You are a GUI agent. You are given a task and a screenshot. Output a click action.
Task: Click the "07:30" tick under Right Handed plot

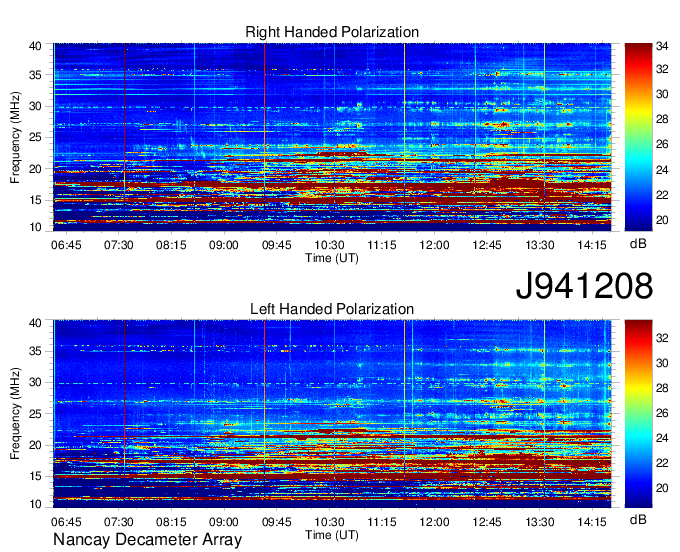(x=118, y=245)
